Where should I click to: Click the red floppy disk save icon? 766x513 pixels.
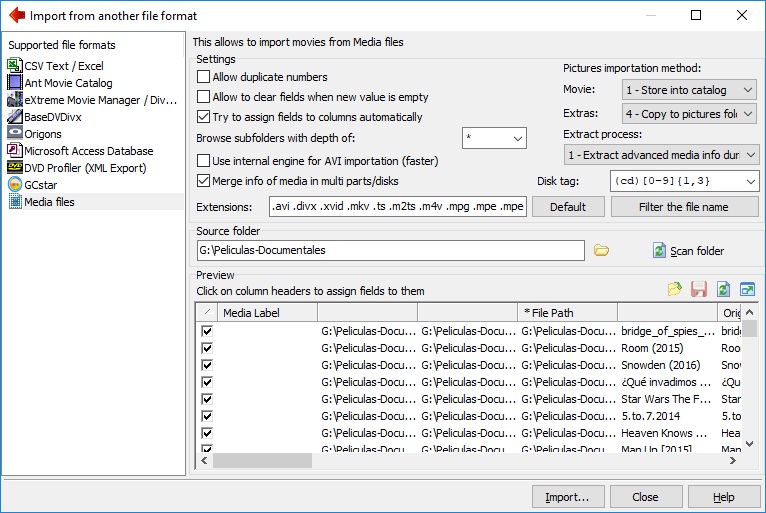(x=699, y=289)
